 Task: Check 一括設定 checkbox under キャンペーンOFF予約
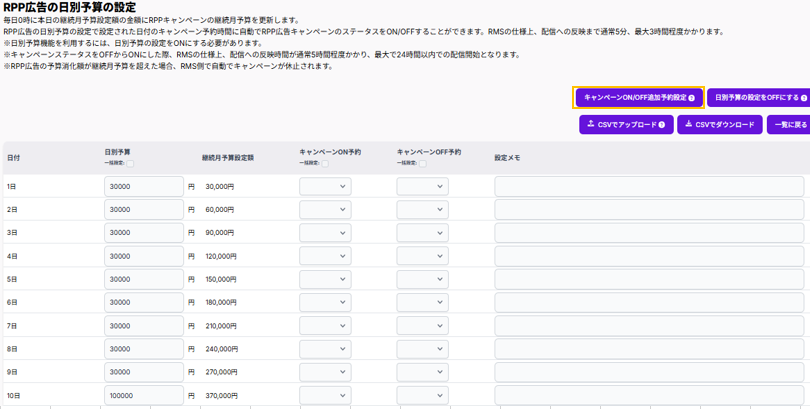tap(422, 163)
